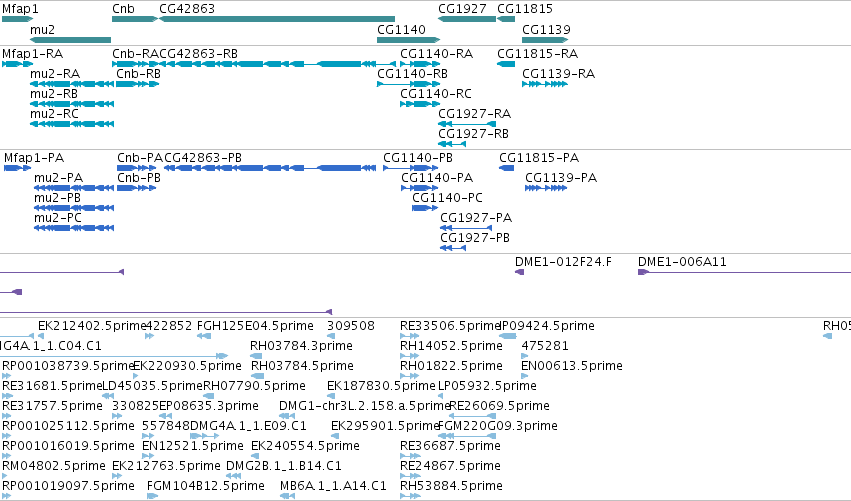Screen dimensions: 851x501
Task: Select protein mu2-PA glyph
Action: tap(74, 188)
